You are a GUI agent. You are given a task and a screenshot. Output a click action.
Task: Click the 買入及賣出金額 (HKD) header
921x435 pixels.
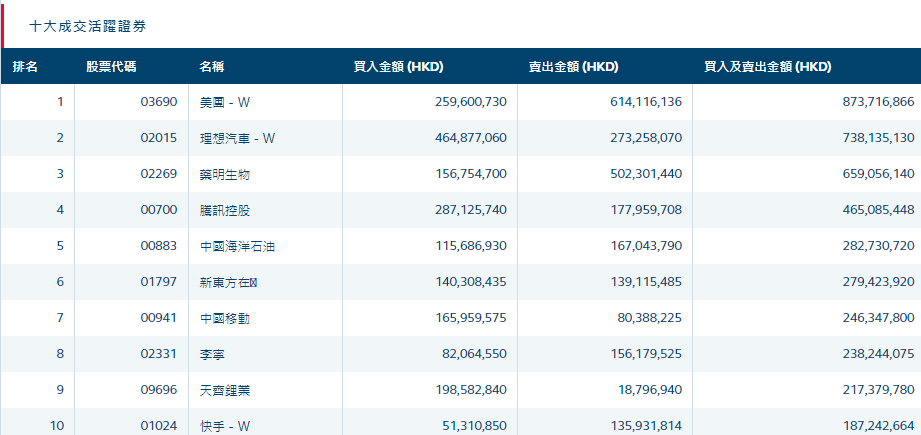point(768,67)
